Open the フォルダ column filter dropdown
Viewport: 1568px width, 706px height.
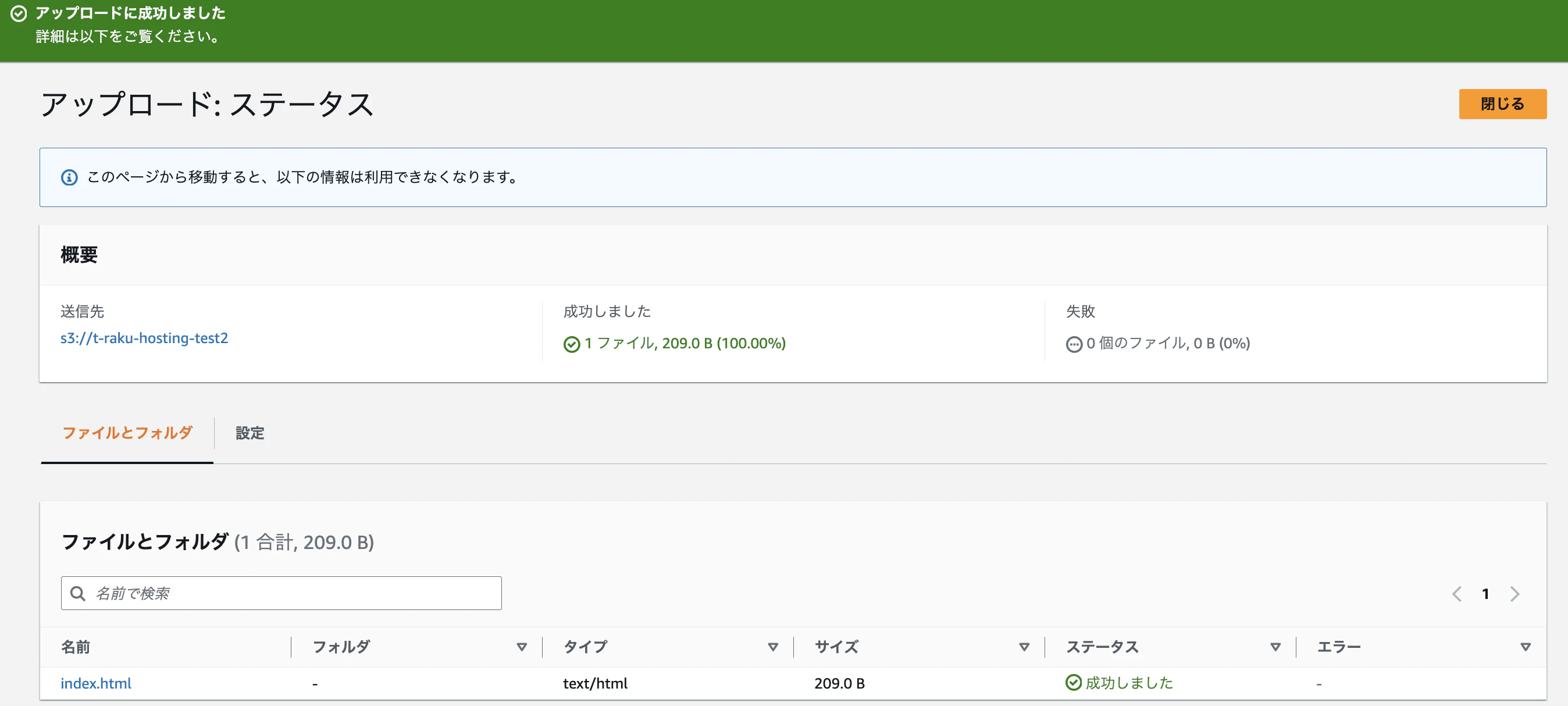coord(522,647)
